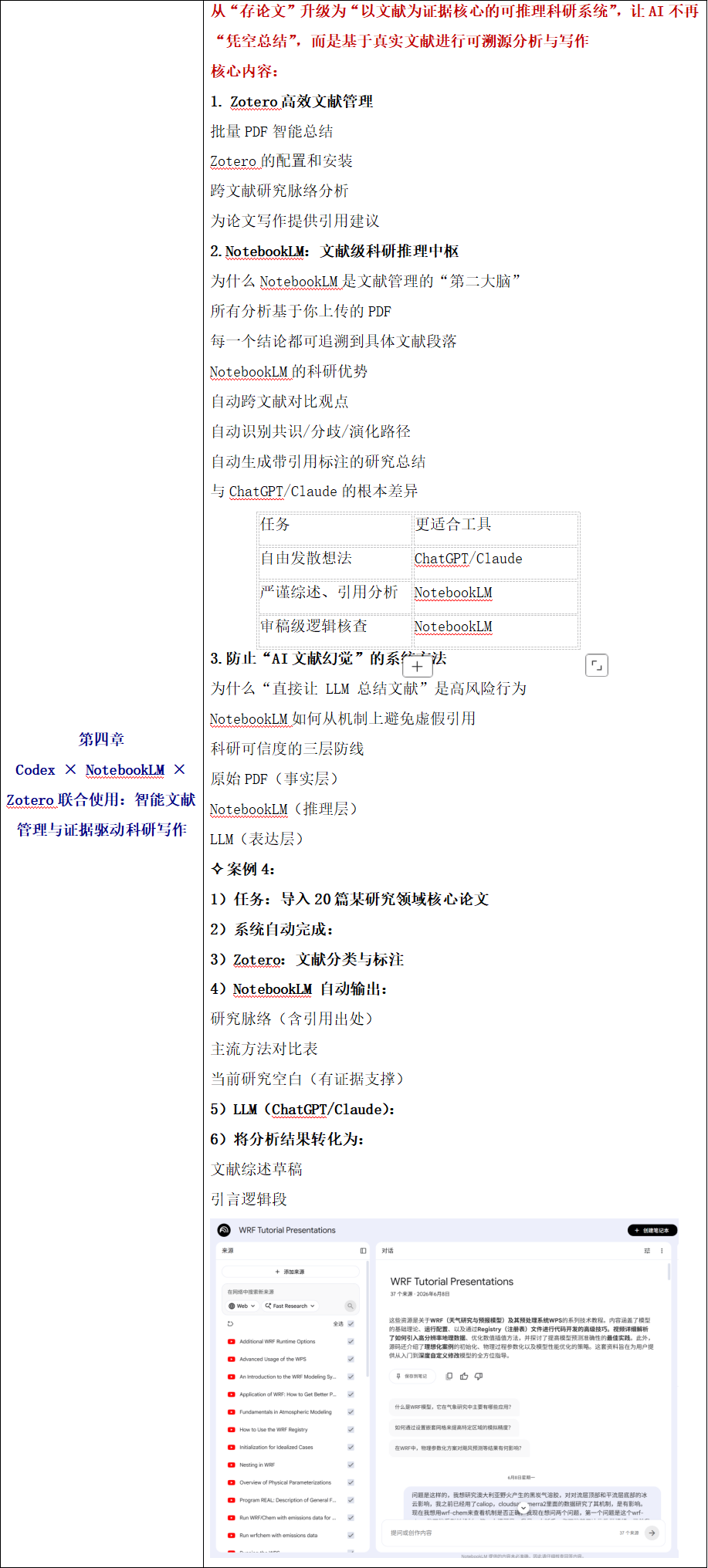Click WRF Tutorial Presentations title in header bar
Image resolution: width=708 pixels, height=1568 pixels.
pos(287,1230)
